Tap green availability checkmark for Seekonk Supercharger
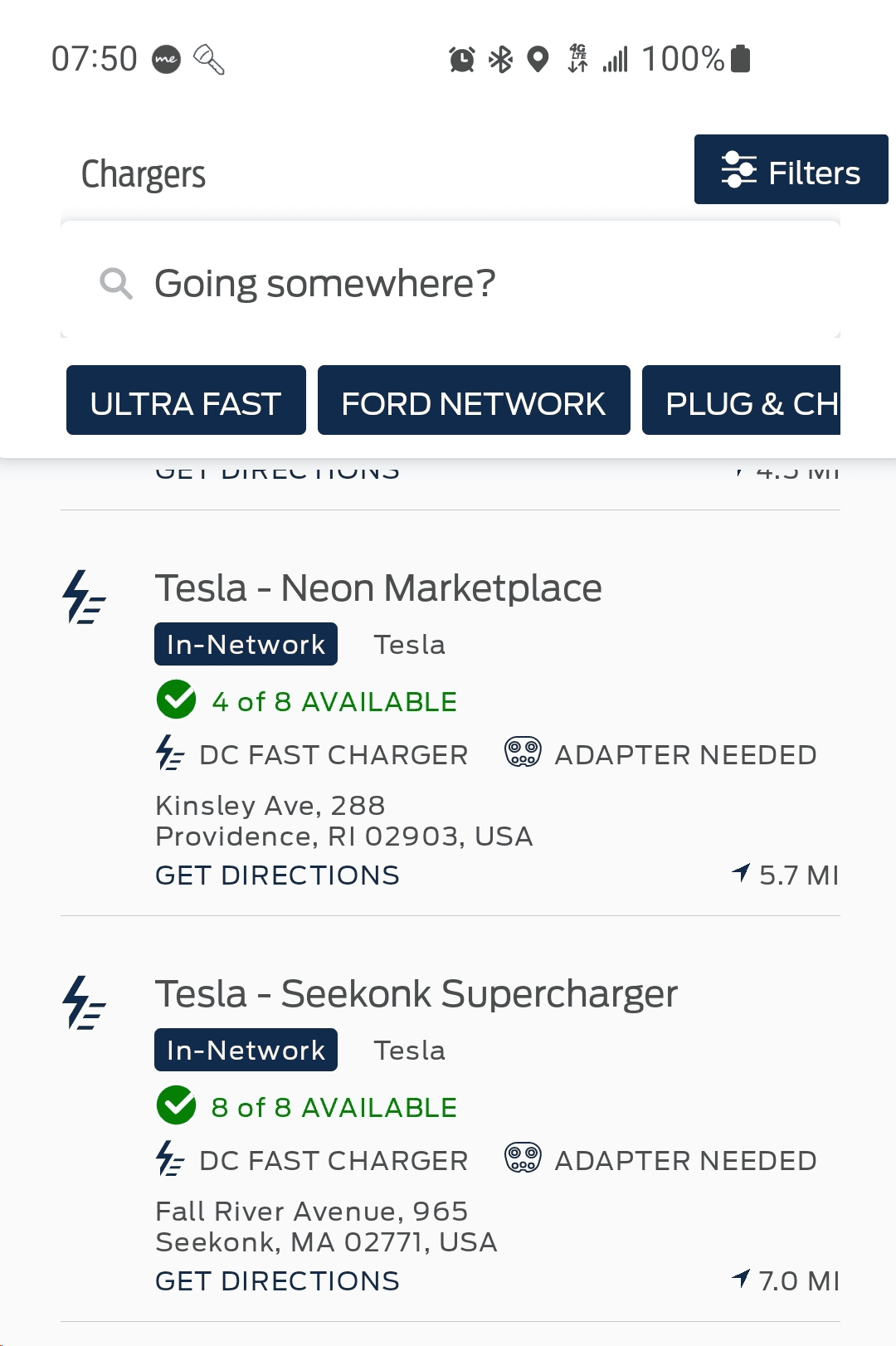 click(176, 1105)
